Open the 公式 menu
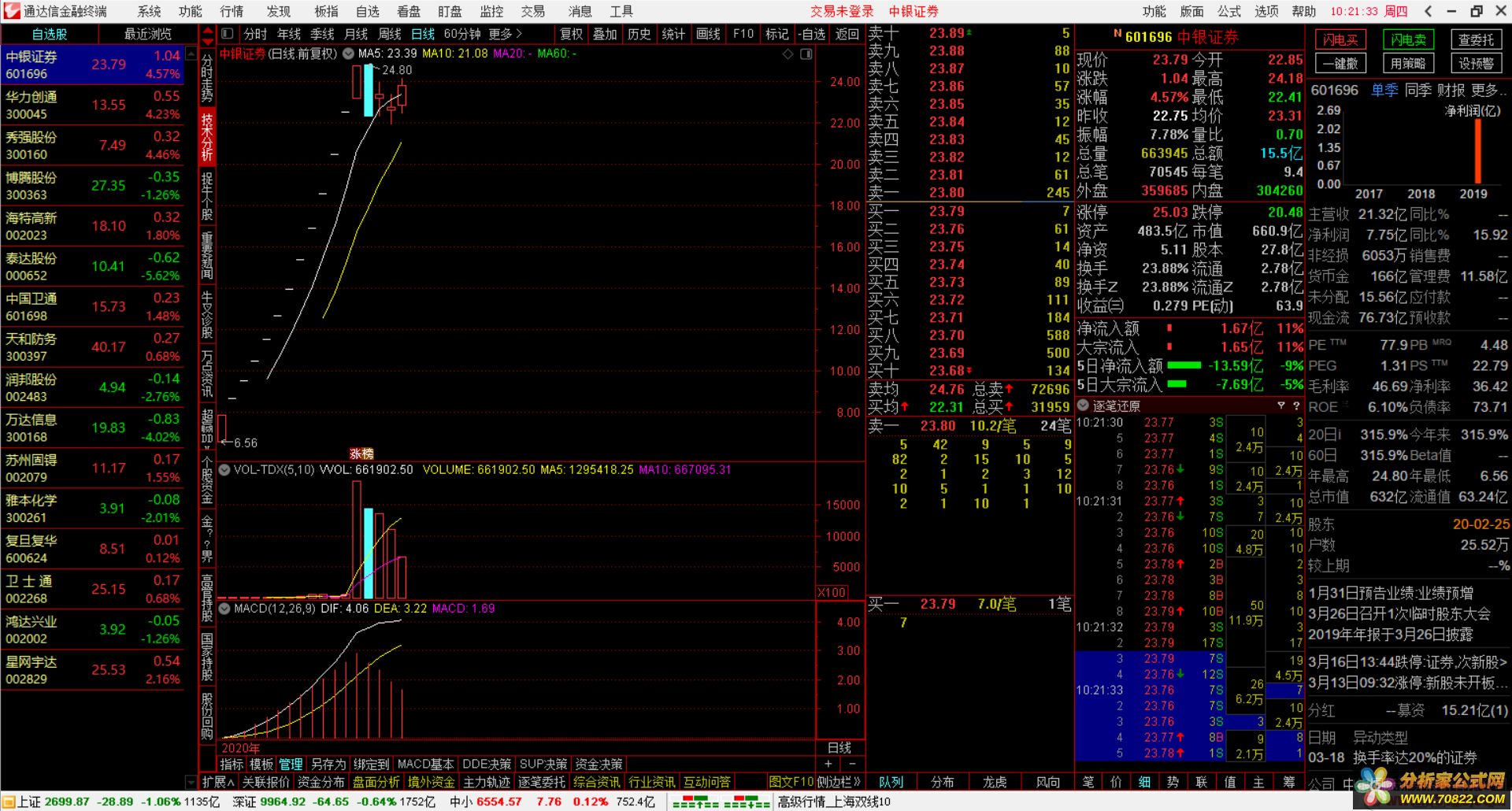Screen dimensions: 1512x811 click(1229, 11)
